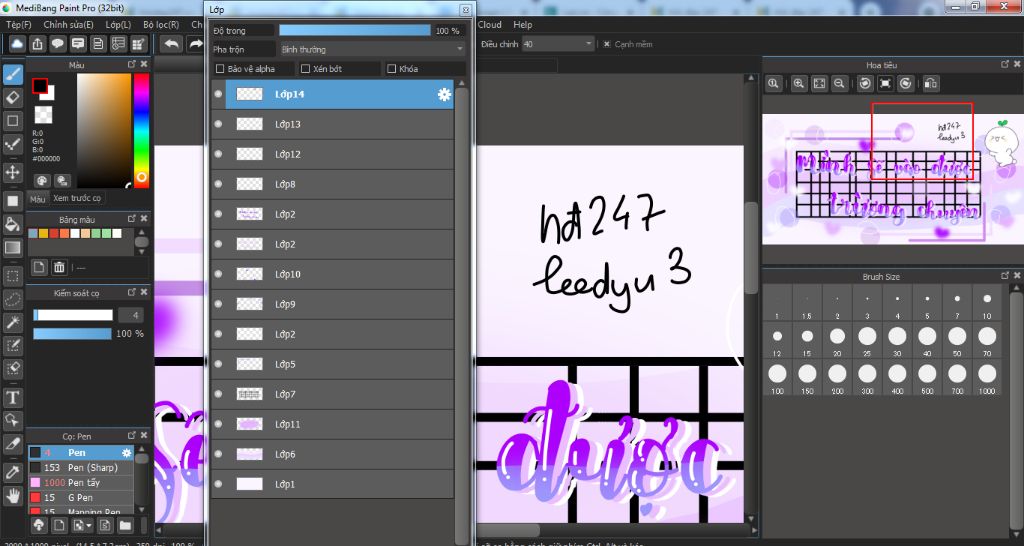This screenshot has width=1024, height=546.
Task: Hide the Lớp8 layer
Action: (x=218, y=184)
